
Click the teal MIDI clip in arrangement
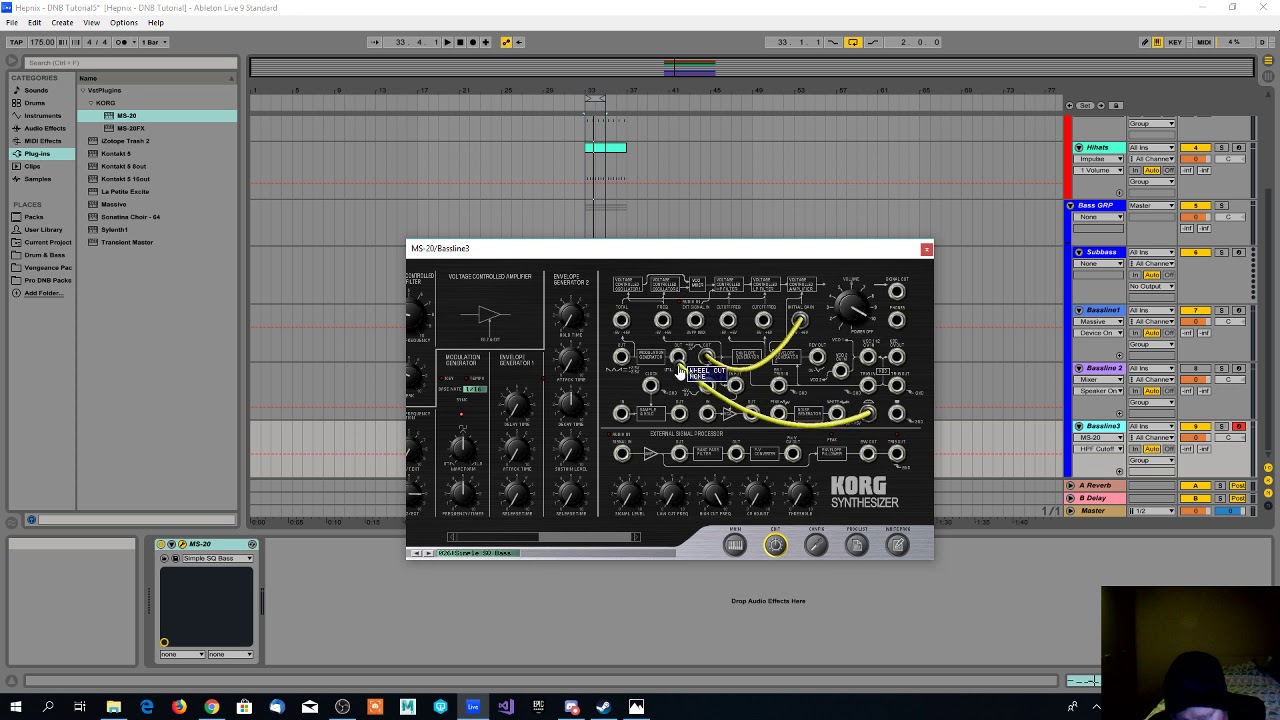pos(606,148)
